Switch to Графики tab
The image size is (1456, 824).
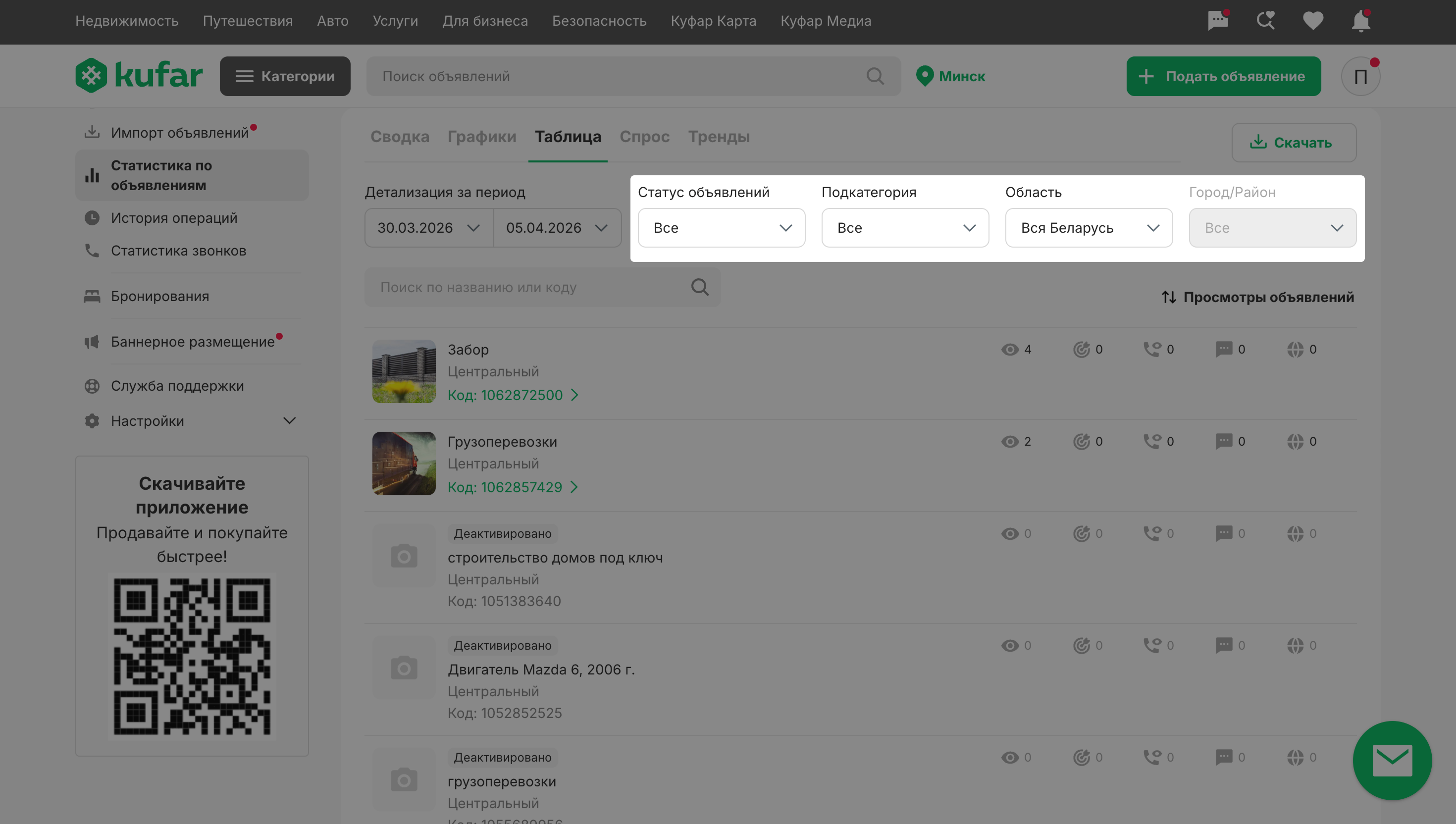coord(481,137)
